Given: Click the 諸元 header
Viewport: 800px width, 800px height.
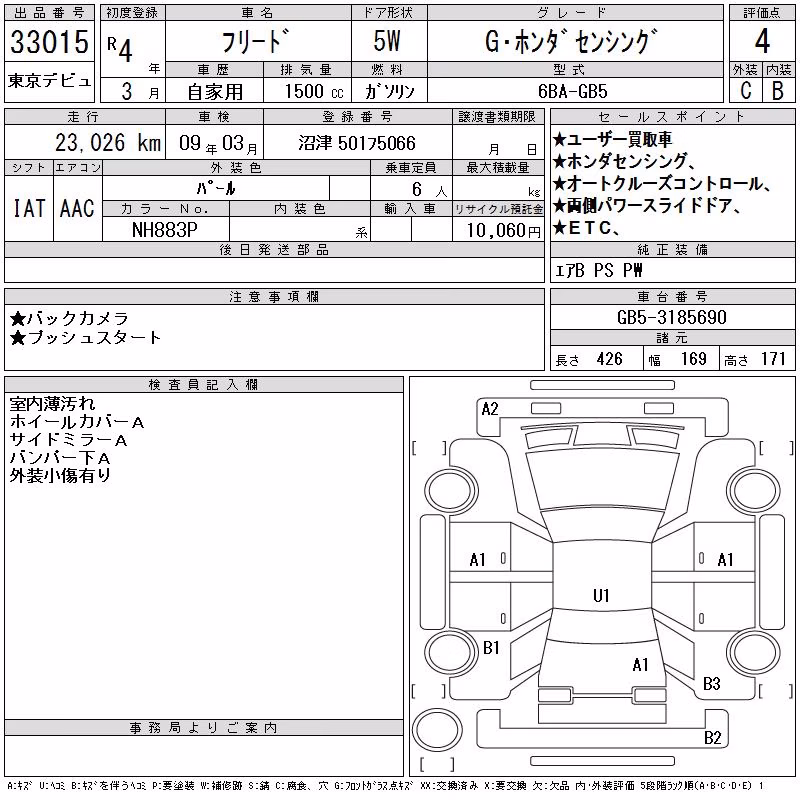Looking at the screenshot, I should [x=672, y=338].
